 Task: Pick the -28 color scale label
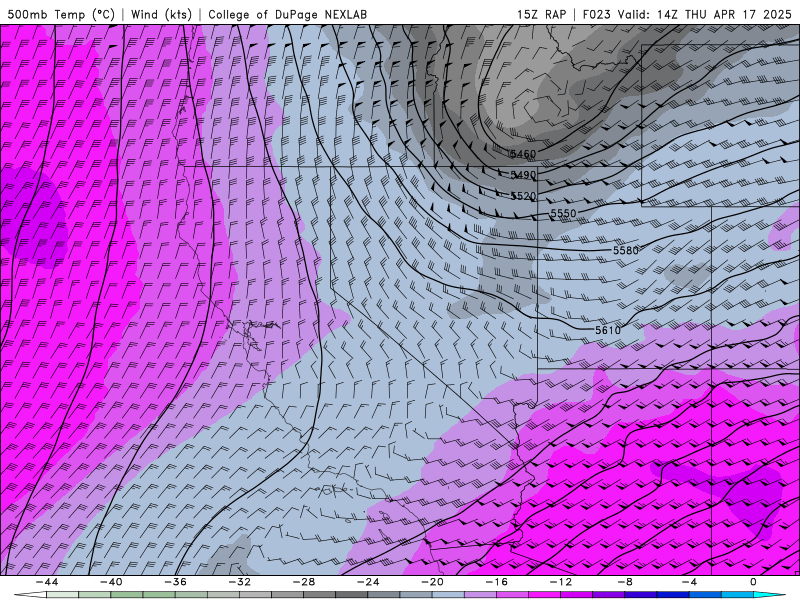pyautogui.click(x=304, y=582)
